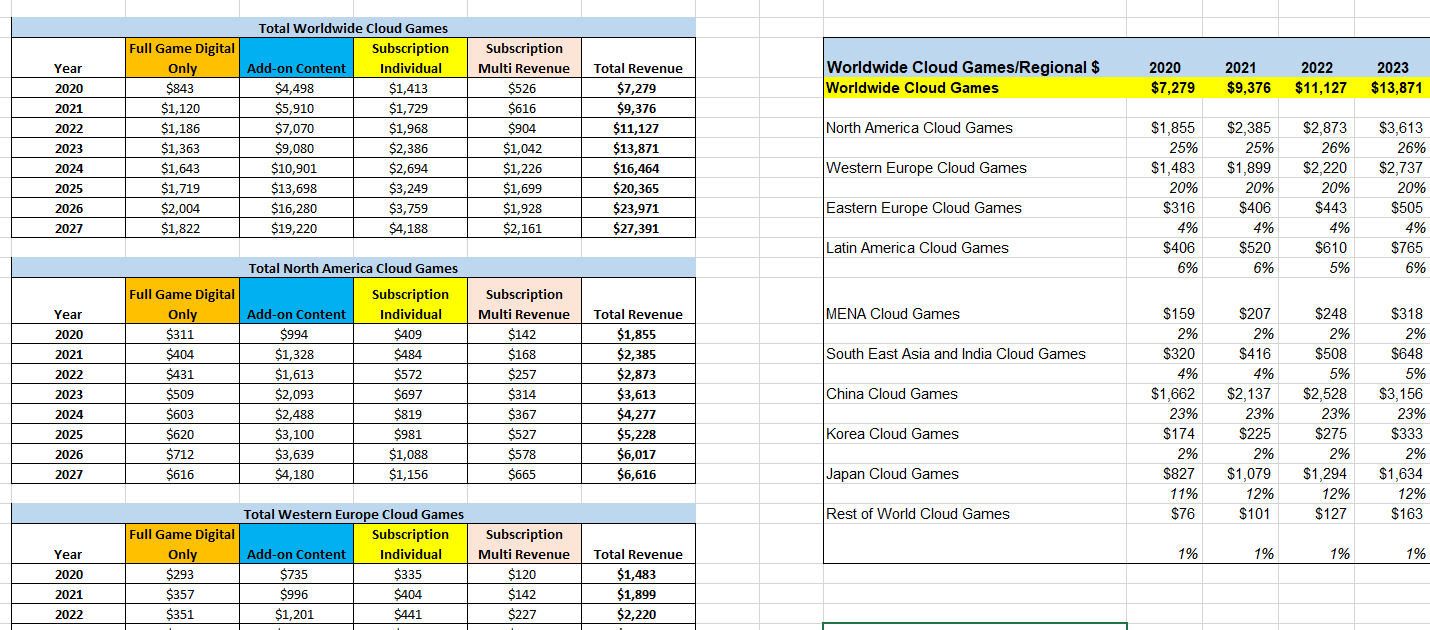Click year 2025 in the Worldwide table
Viewport: 1430px width, 630px height.
tap(68, 188)
